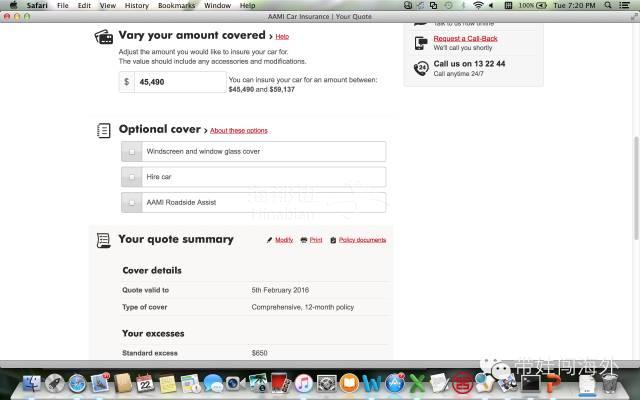640x400 pixels.
Task: Open Spotlight search magnifier in menu bar
Action: [608, 5]
